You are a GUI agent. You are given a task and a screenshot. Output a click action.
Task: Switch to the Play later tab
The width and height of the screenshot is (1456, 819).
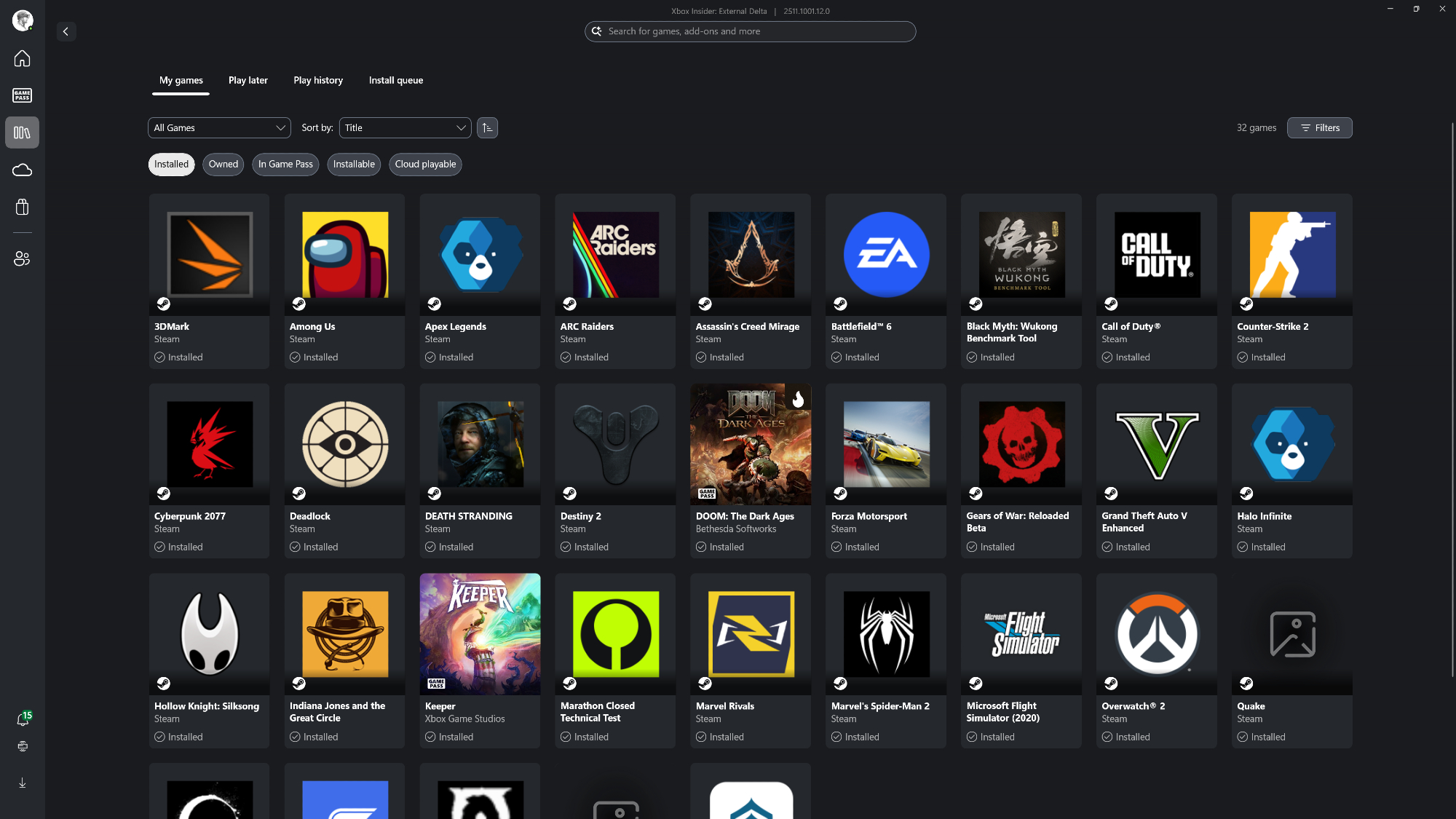pos(248,81)
